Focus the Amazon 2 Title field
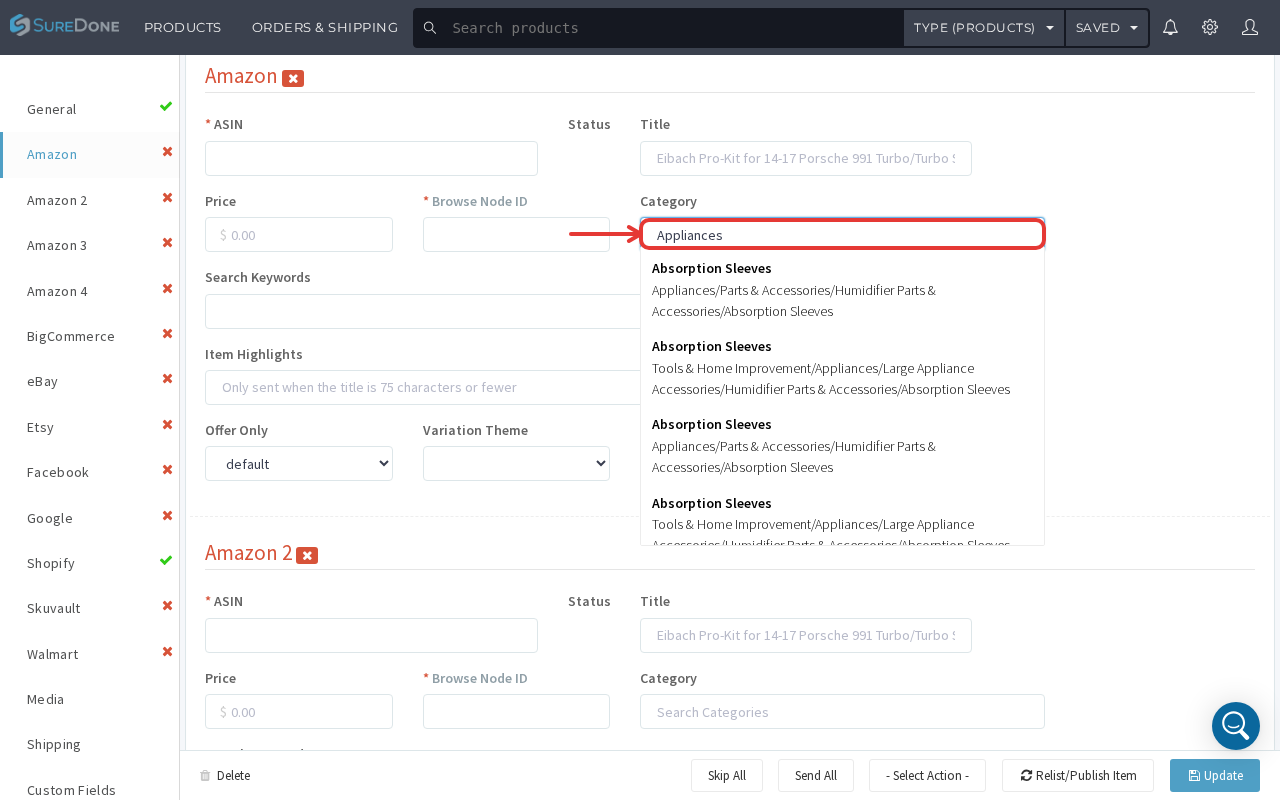The height and width of the screenshot is (800, 1280). tap(806, 635)
